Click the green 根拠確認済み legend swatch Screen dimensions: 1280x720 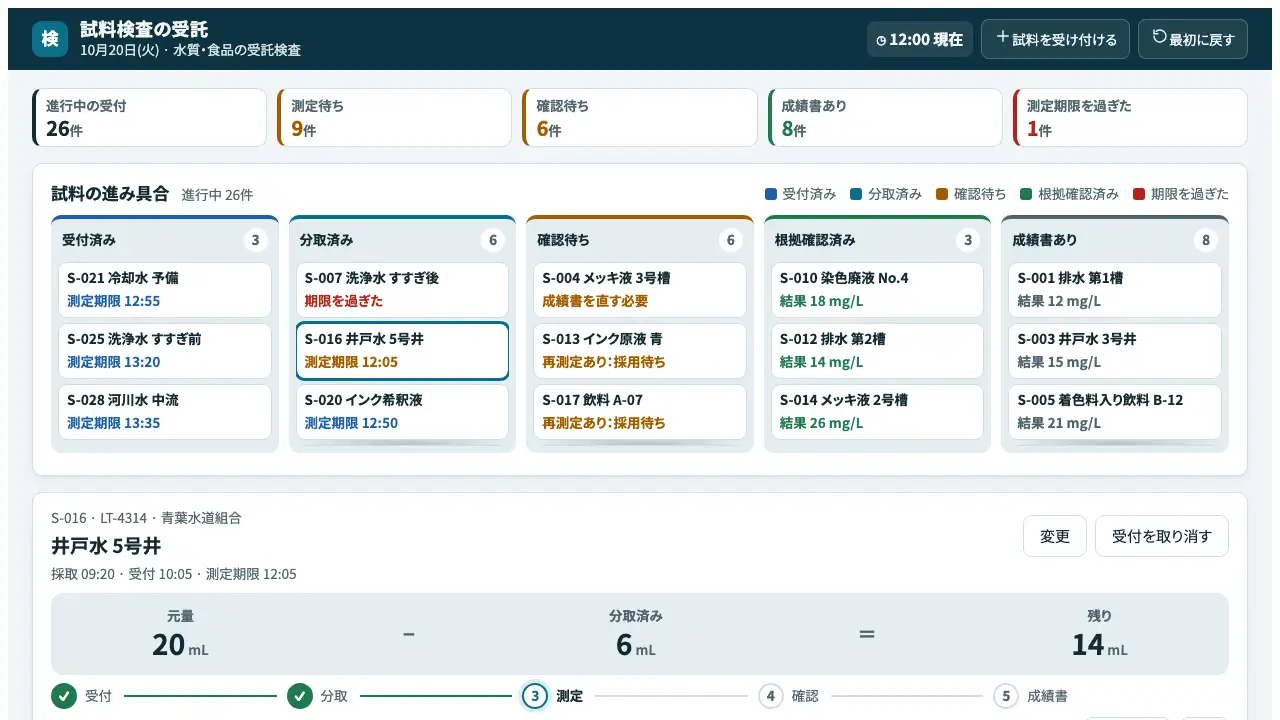1027,194
